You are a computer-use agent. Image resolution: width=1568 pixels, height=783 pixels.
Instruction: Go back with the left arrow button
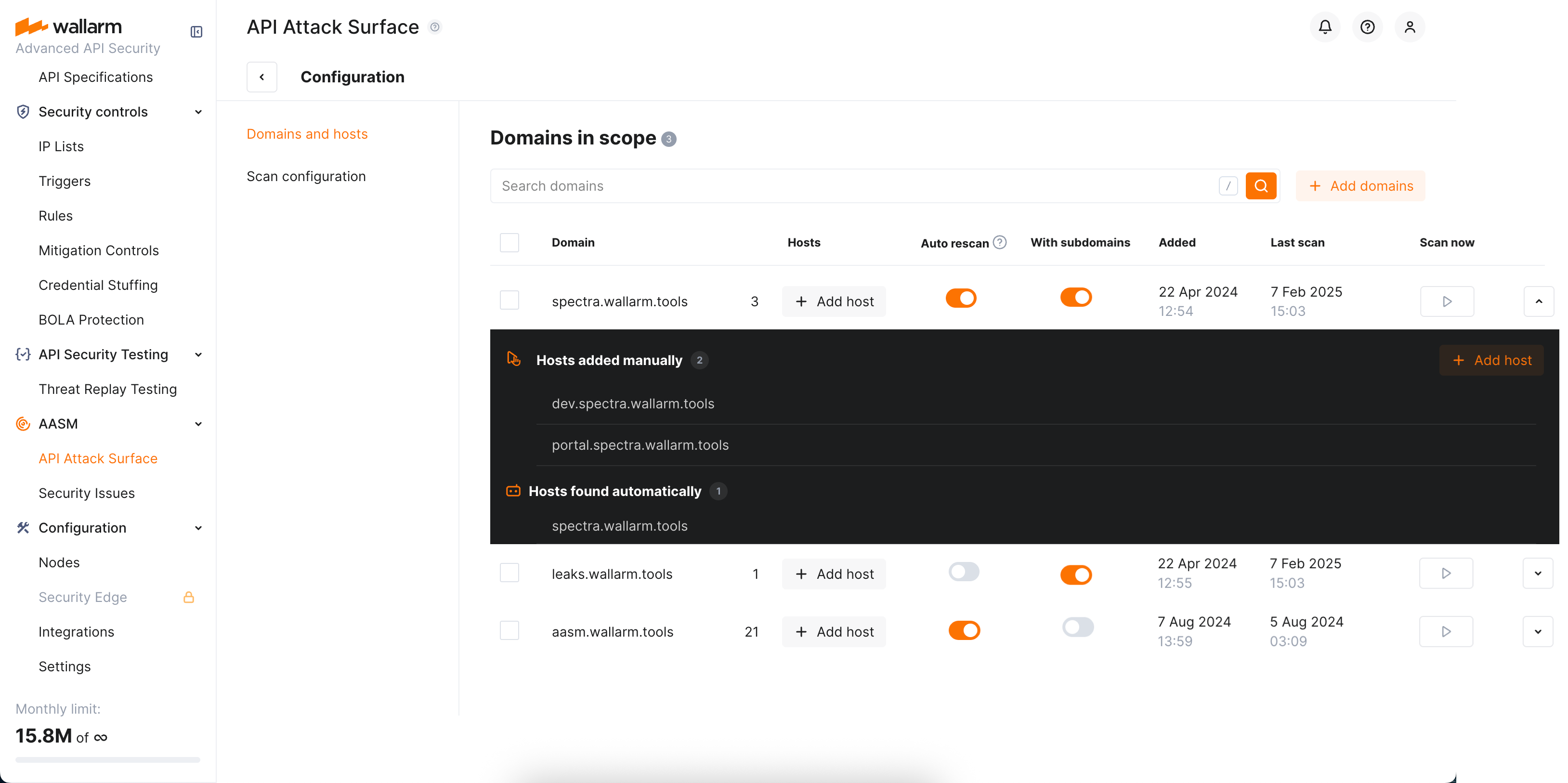[262, 77]
